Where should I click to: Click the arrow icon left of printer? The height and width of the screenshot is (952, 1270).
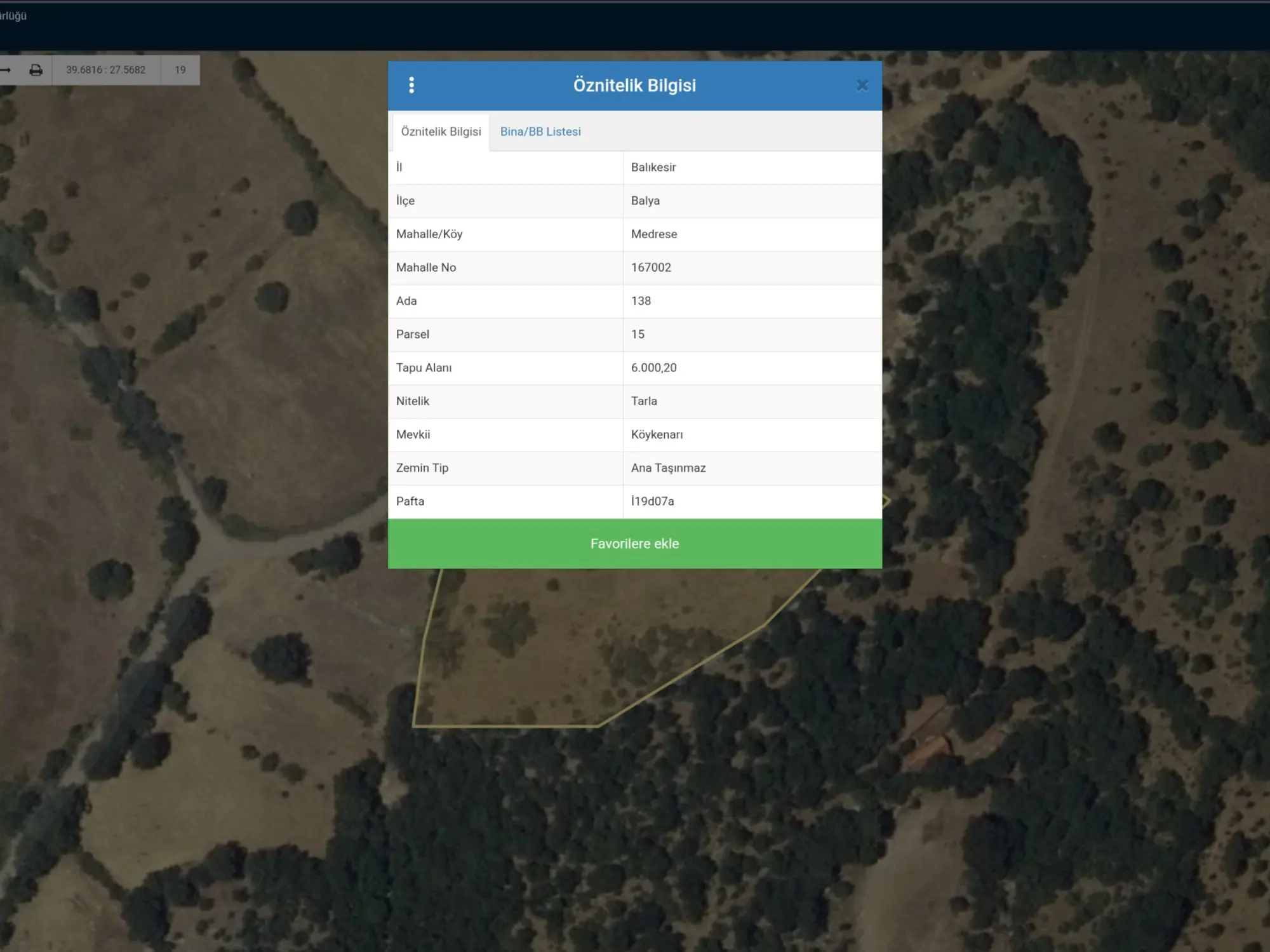[6, 70]
